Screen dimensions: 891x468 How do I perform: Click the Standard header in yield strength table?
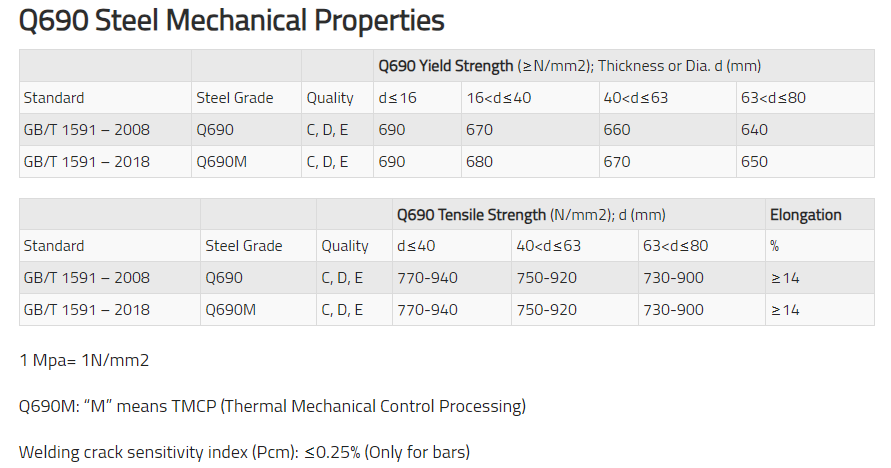pyautogui.click(x=54, y=98)
